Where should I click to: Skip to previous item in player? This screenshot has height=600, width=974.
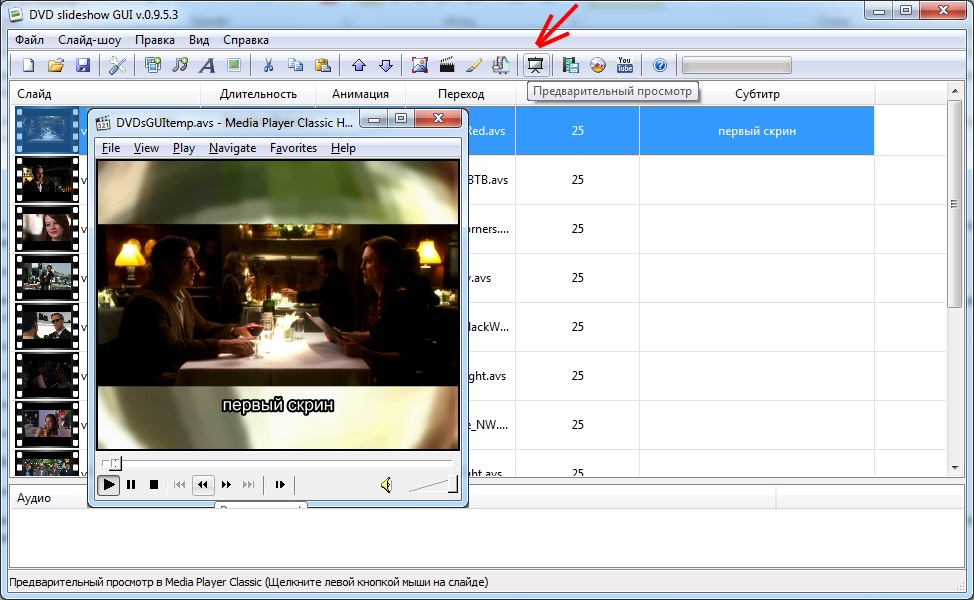(x=180, y=484)
